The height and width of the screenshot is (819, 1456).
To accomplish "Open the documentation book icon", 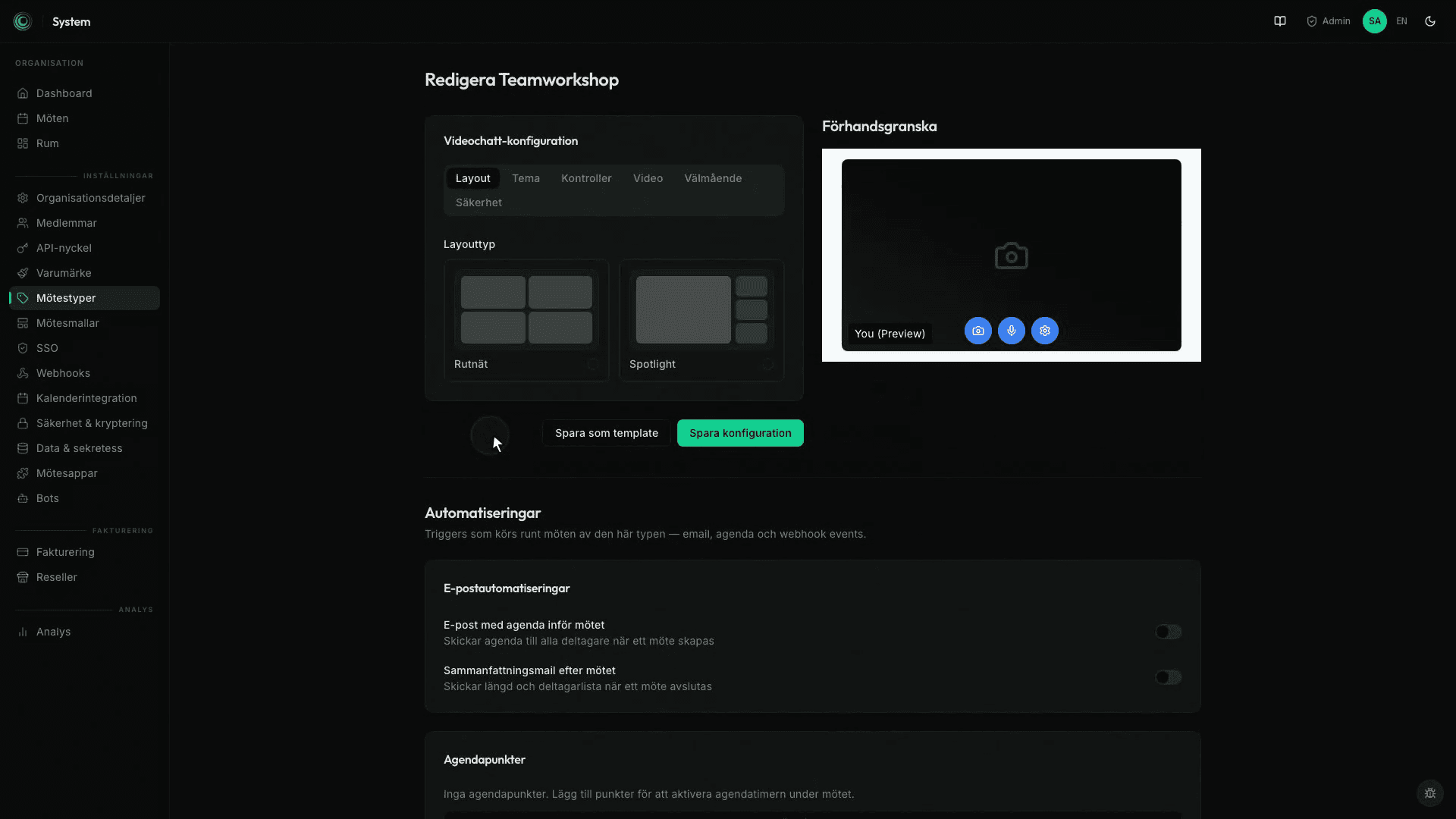I will point(1280,21).
